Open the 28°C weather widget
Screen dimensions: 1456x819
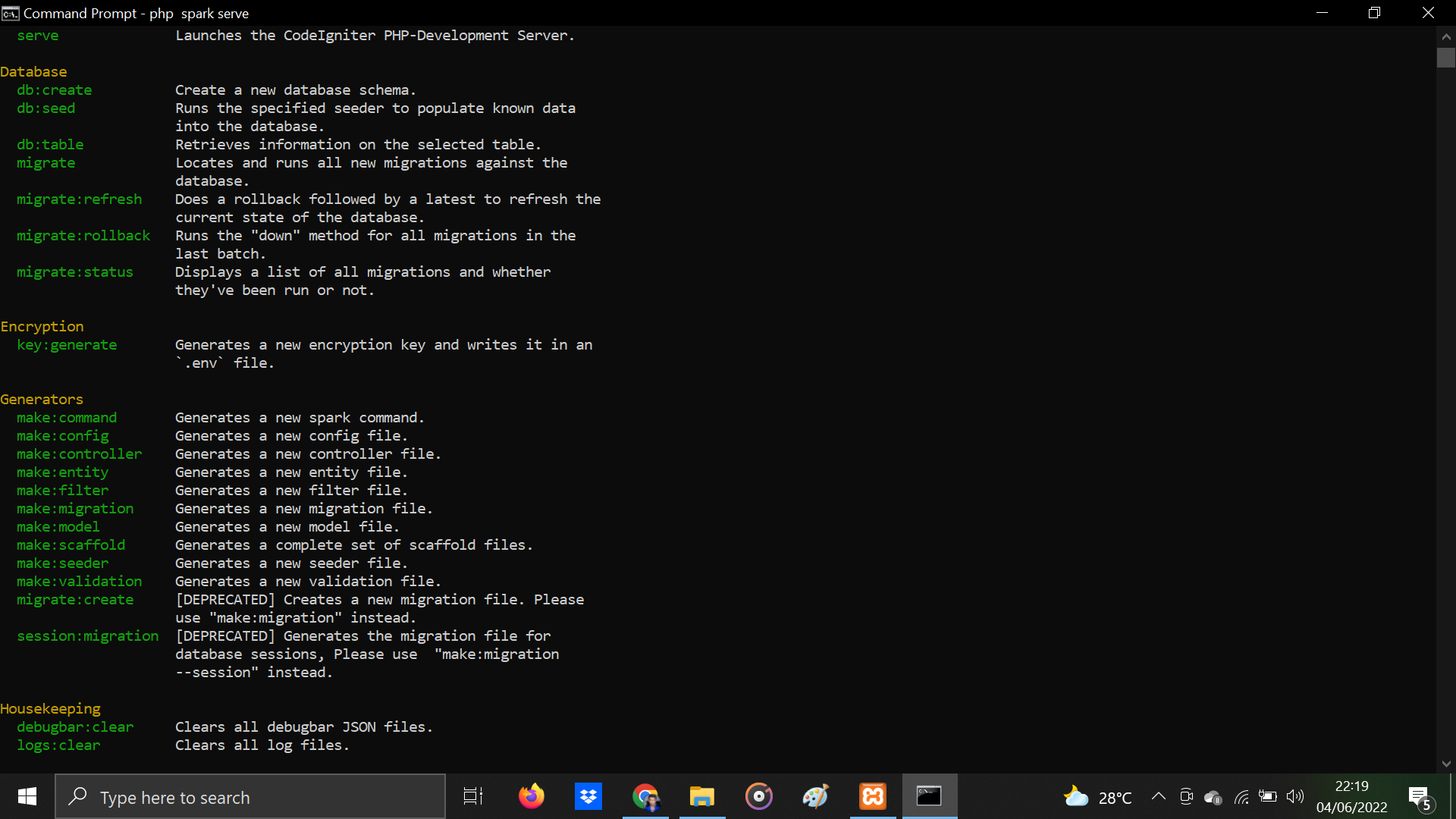tap(1100, 796)
